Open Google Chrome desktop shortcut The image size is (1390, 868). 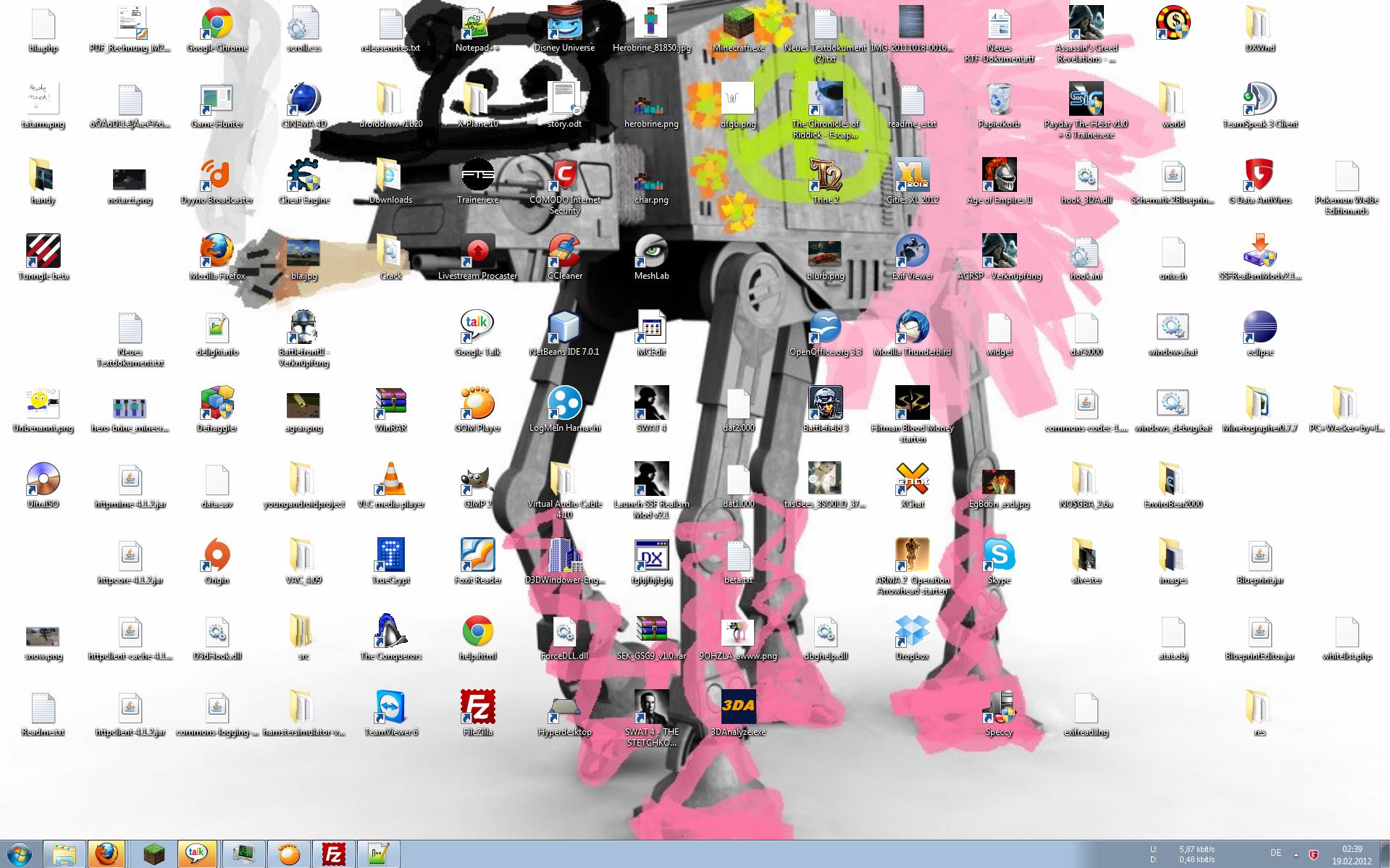[x=217, y=30]
